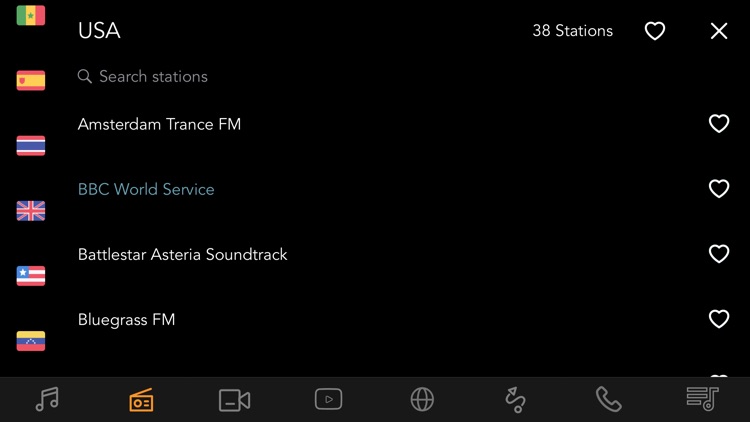Select the Spain flag

coord(31,81)
